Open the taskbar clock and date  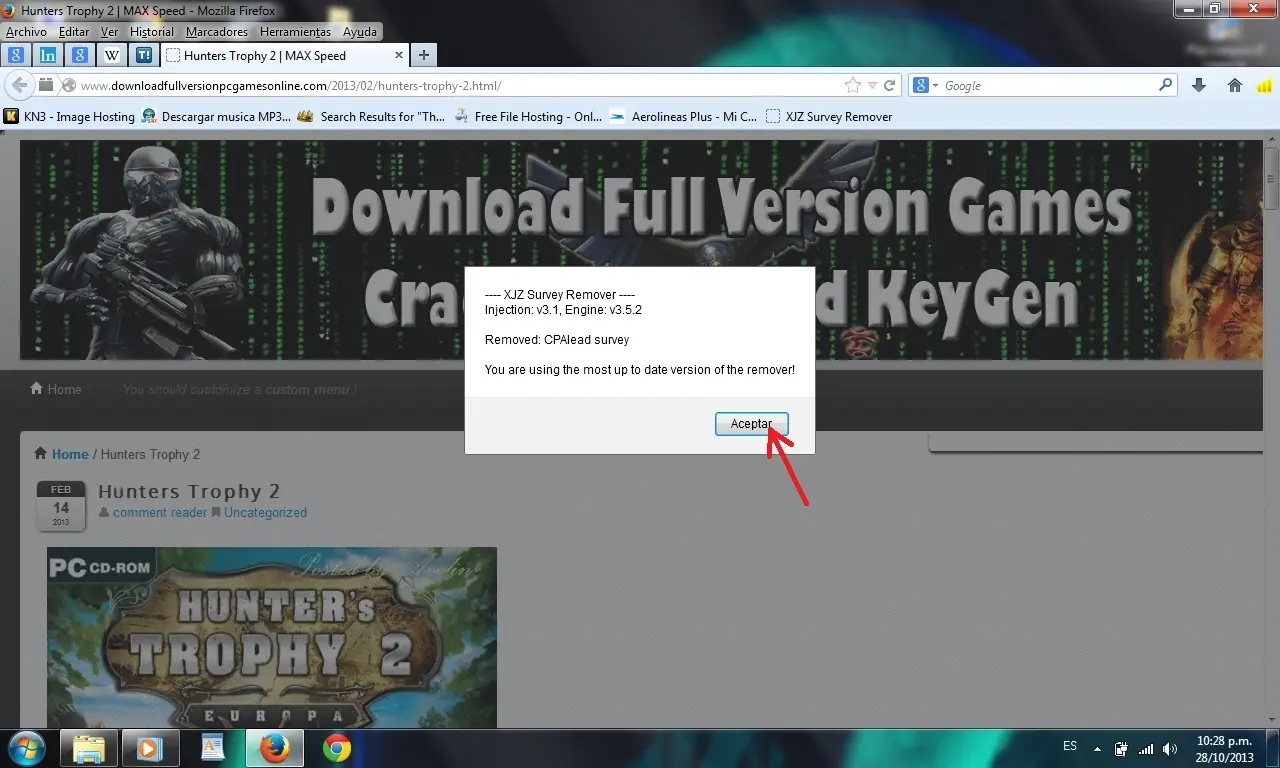tap(1225, 749)
